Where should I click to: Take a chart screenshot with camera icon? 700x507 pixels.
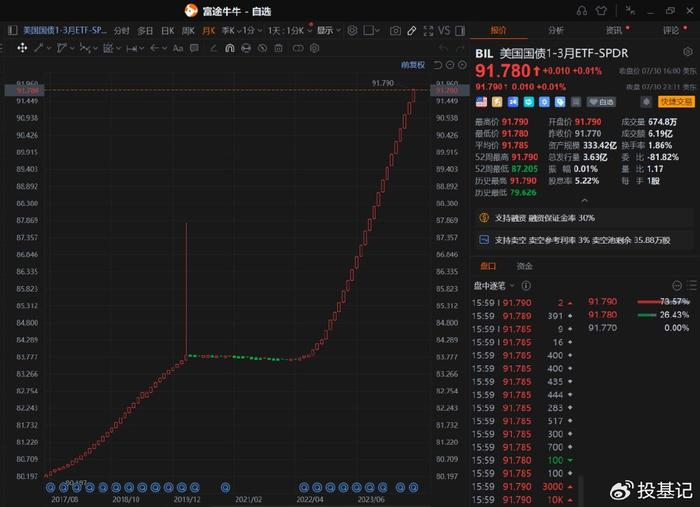click(x=395, y=31)
